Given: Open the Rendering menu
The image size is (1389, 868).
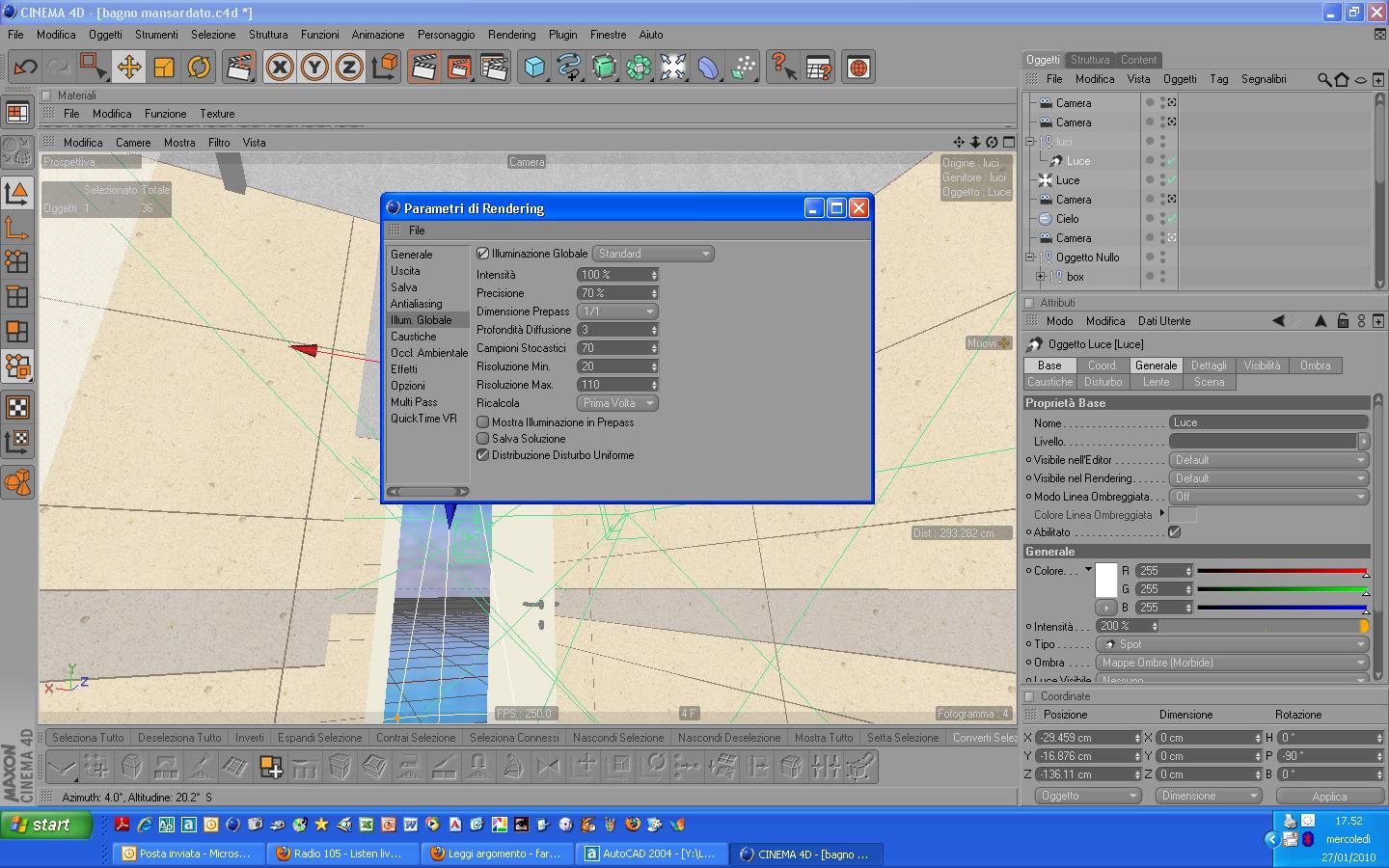Looking at the screenshot, I should 511,35.
